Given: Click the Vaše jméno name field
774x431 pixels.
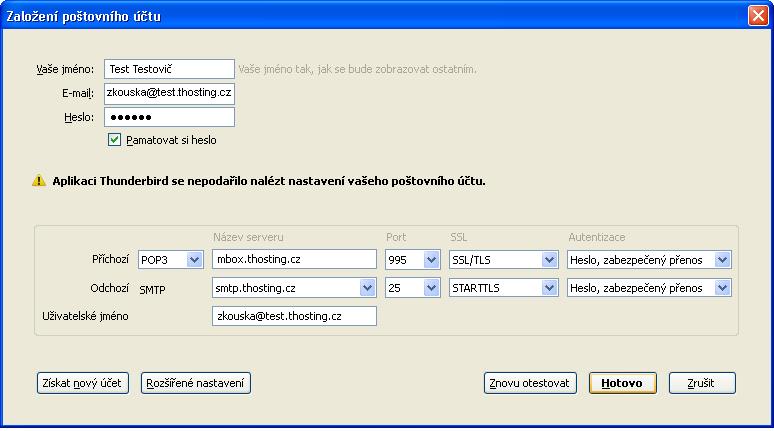Looking at the screenshot, I should [x=168, y=69].
